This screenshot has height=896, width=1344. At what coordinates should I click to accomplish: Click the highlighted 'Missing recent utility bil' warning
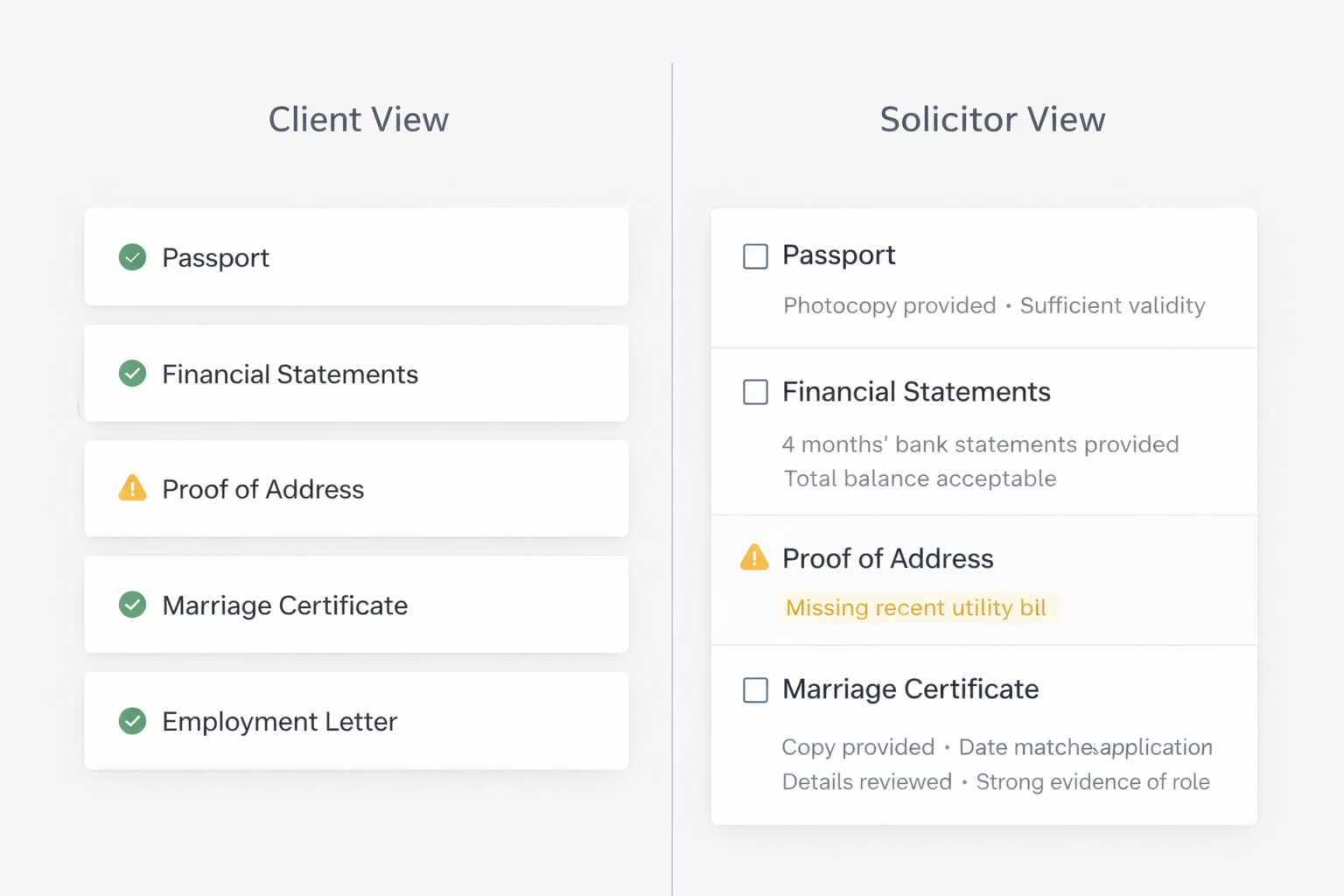coord(917,607)
